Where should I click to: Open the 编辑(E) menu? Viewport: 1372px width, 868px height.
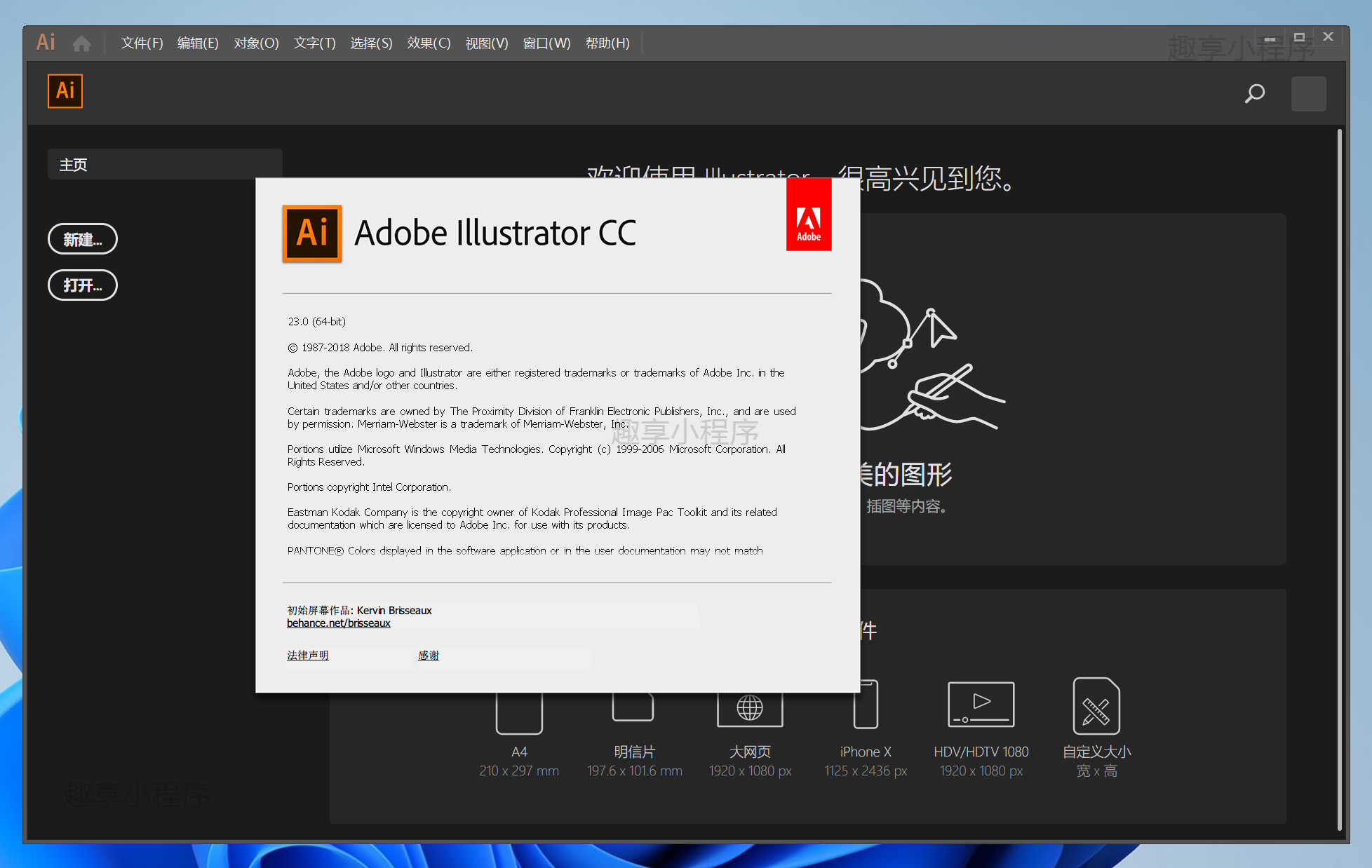(198, 43)
